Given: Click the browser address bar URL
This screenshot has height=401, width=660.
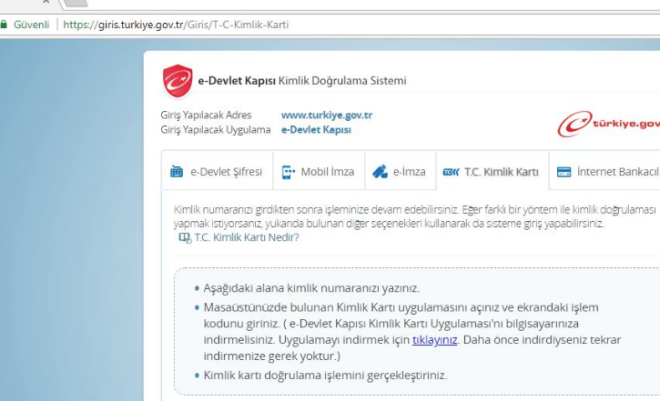Looking at the screenshot, I should (x=176, y=24).
